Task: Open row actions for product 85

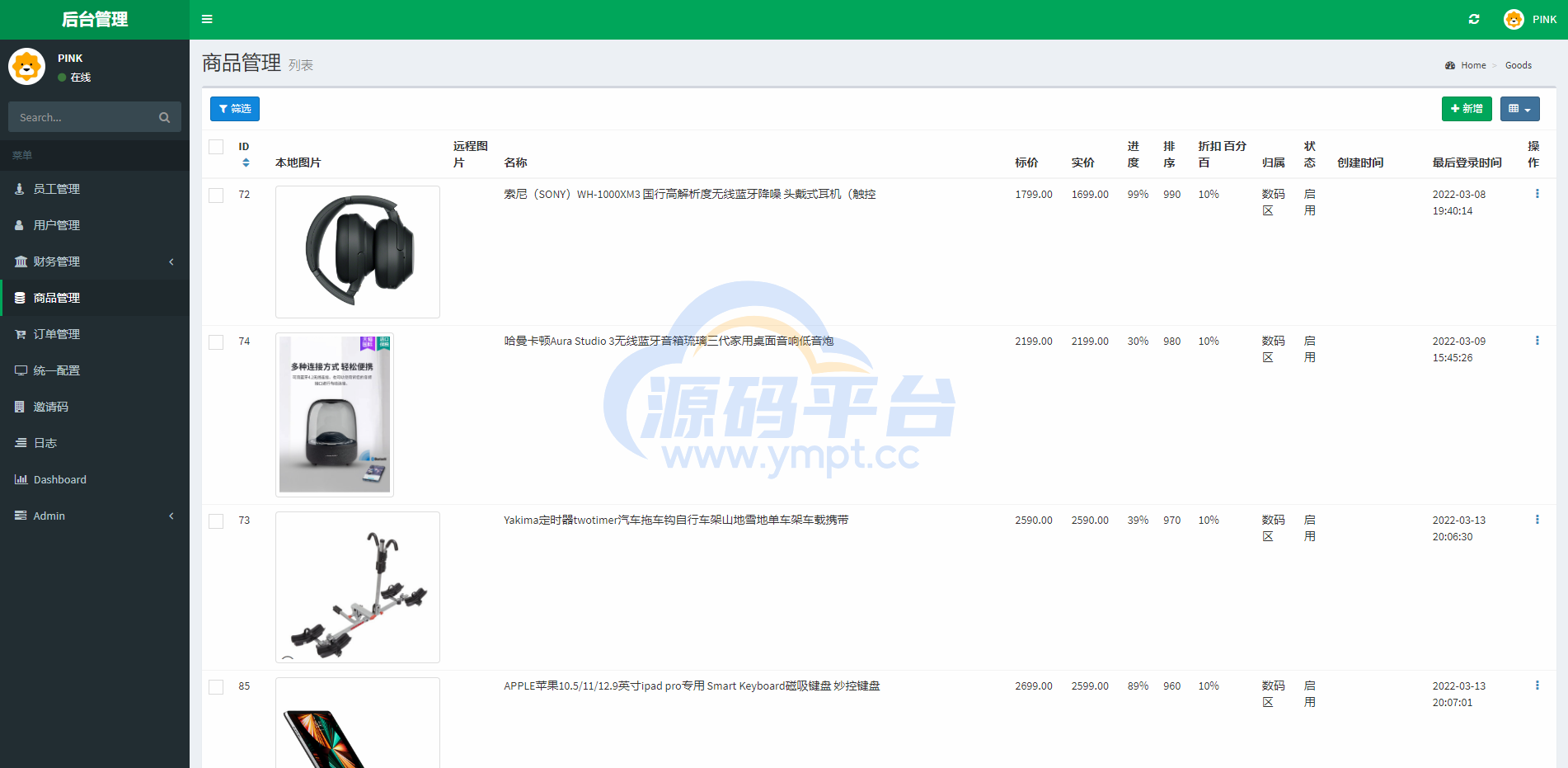Action: [1537, 686]
